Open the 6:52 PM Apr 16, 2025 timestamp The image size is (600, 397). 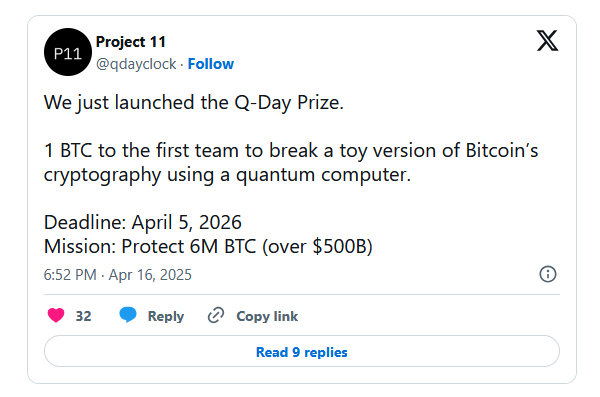click(117, 275)
